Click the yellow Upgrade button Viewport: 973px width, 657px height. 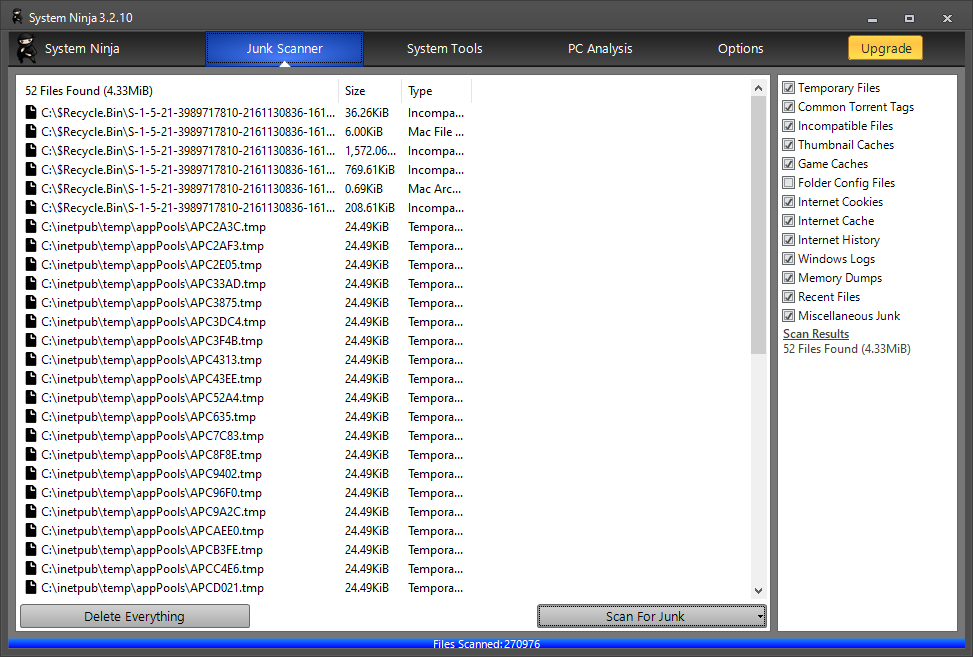point(886,48)
